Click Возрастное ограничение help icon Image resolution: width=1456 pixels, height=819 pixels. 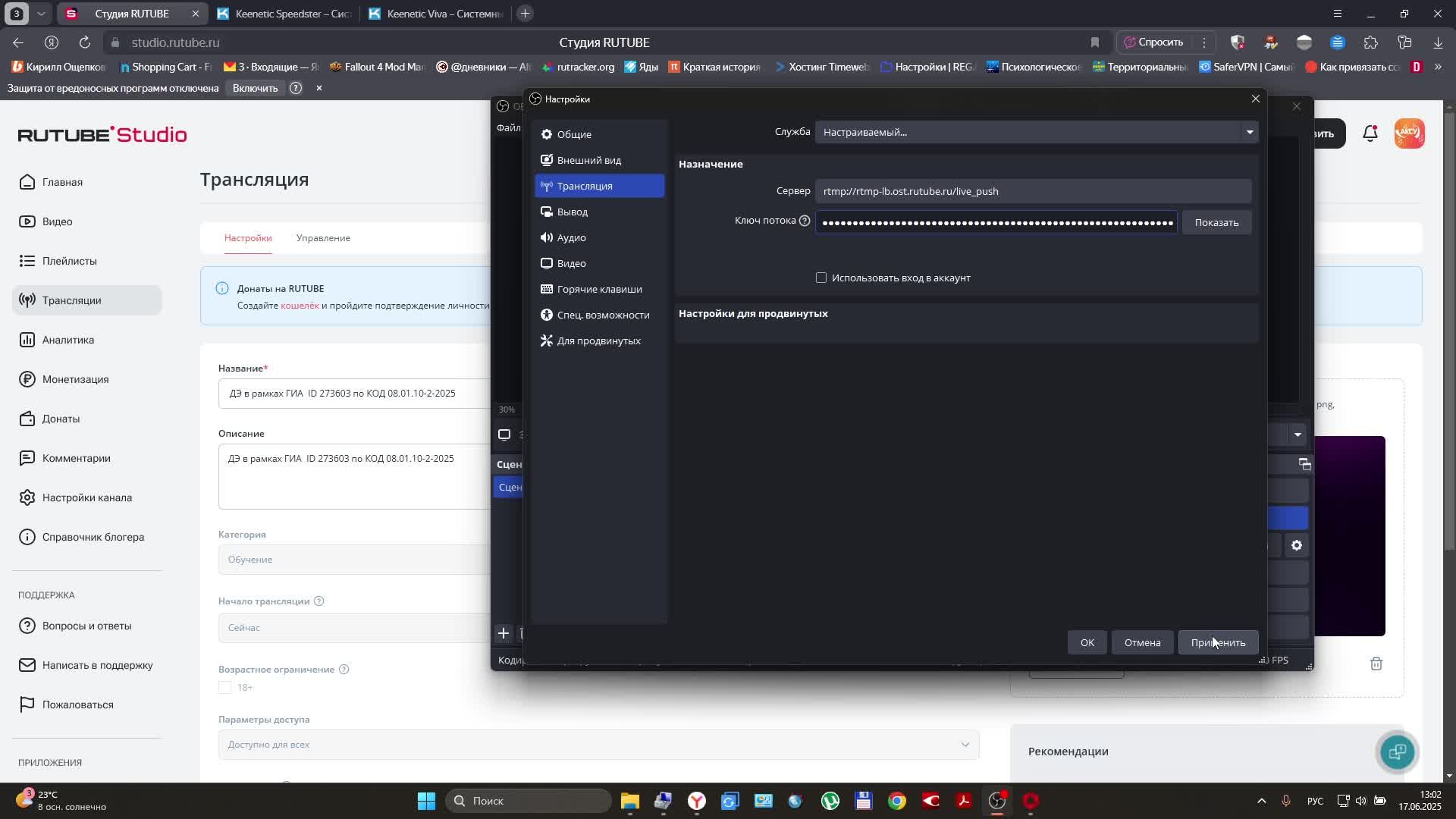coord(344,670)
